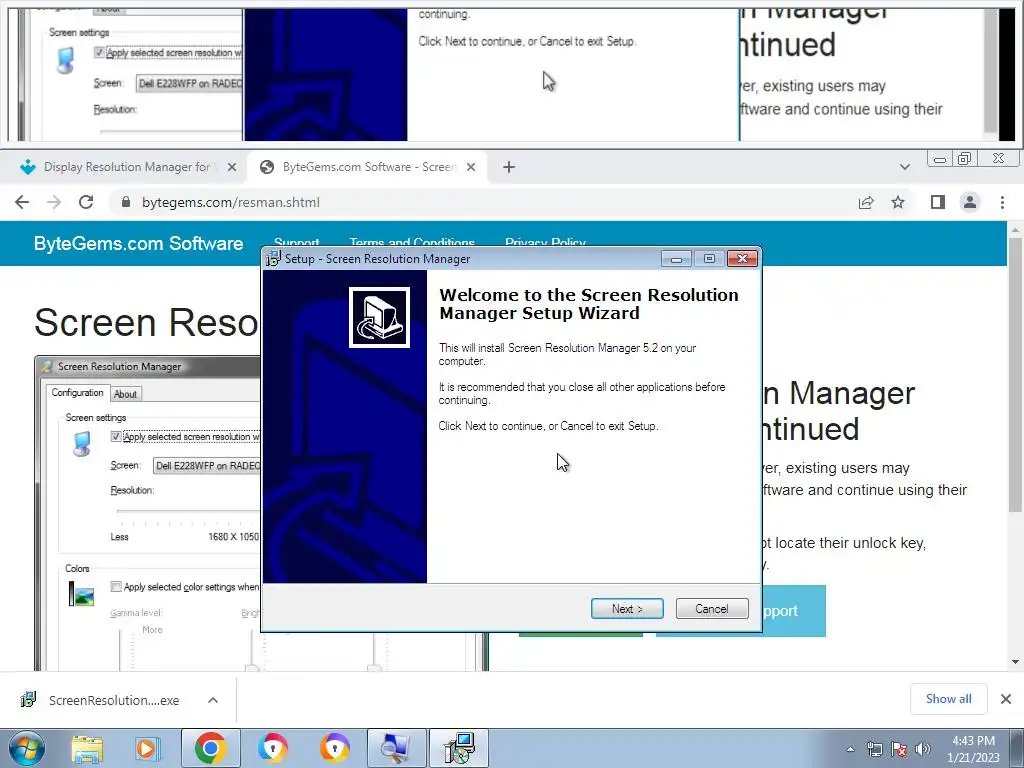This screenshot has height=768, width=1024.
Task: Show all downloads
Action: tap(948, 699)
